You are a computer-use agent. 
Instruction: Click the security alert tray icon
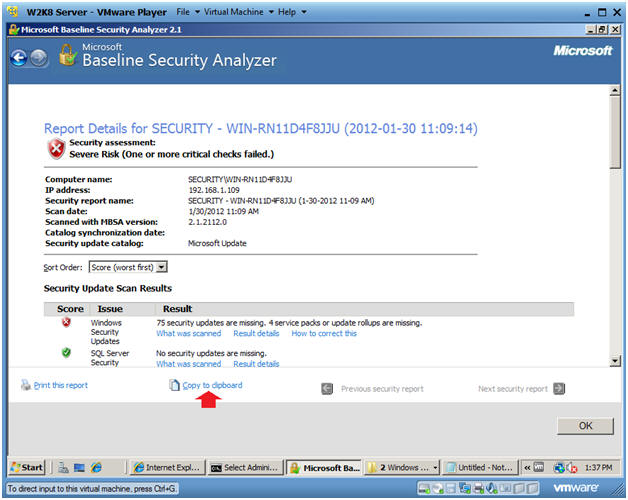[x=572, y=468]
